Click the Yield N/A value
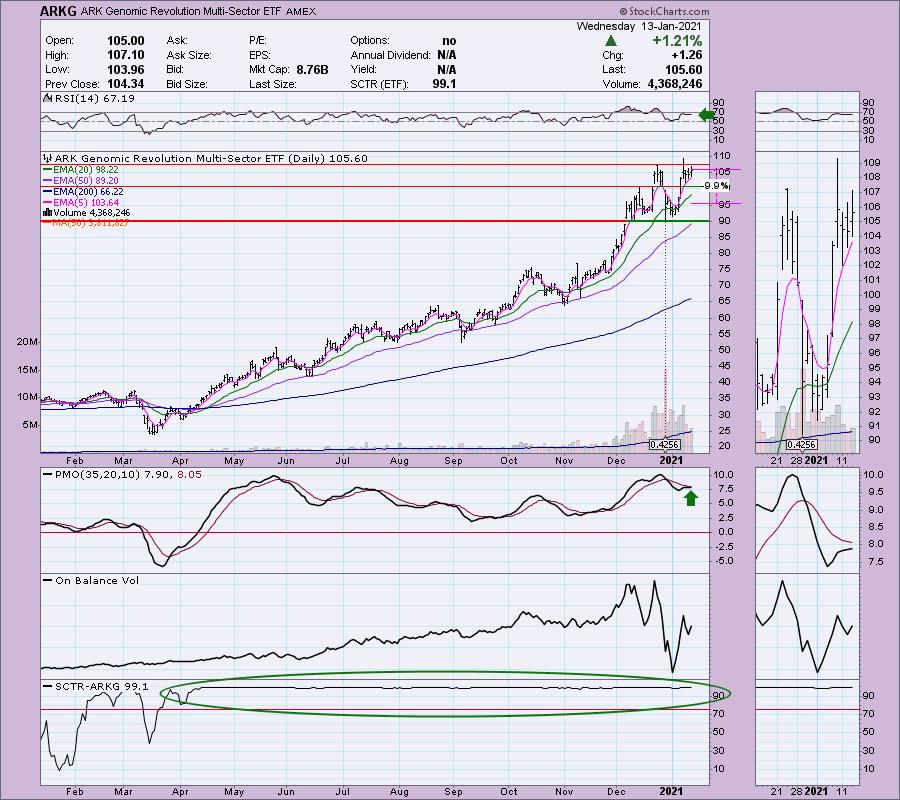Image resolution: width=900 pixels, height=800 pixels. (x=447, y=69)
